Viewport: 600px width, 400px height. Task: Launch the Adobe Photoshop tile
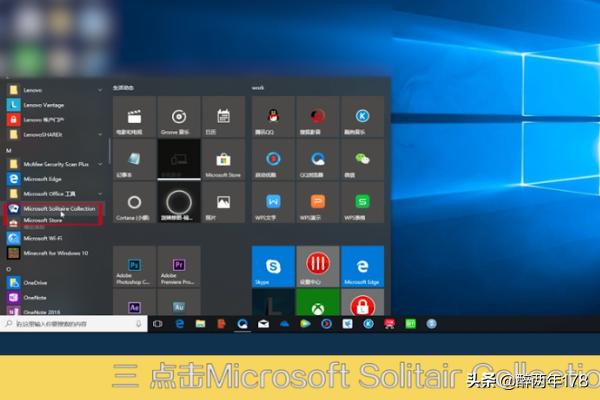134,266
